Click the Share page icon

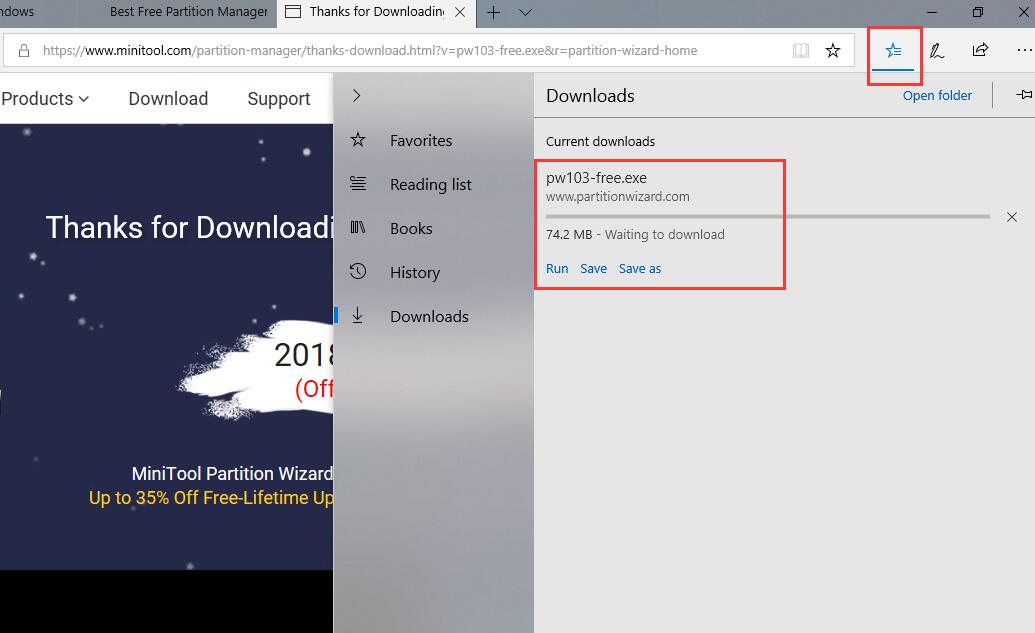(x=980, y=50)
